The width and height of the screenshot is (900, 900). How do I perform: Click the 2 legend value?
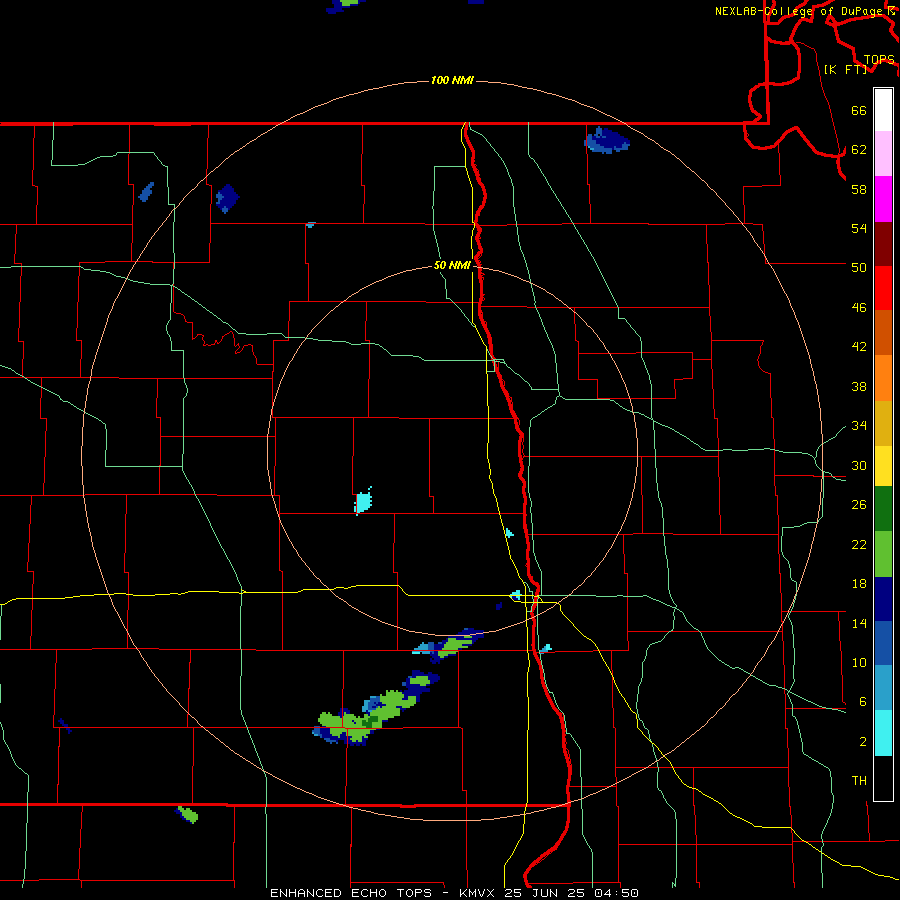point(863,742)
